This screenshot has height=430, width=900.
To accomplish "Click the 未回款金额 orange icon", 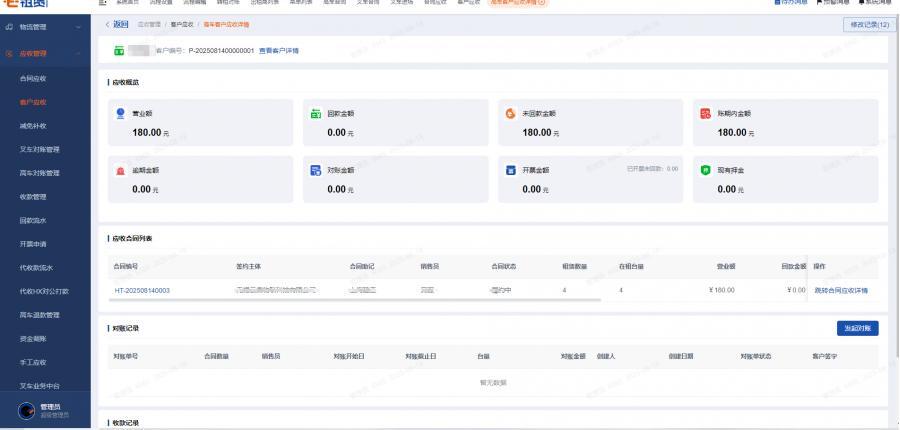I will pos(510,113).
